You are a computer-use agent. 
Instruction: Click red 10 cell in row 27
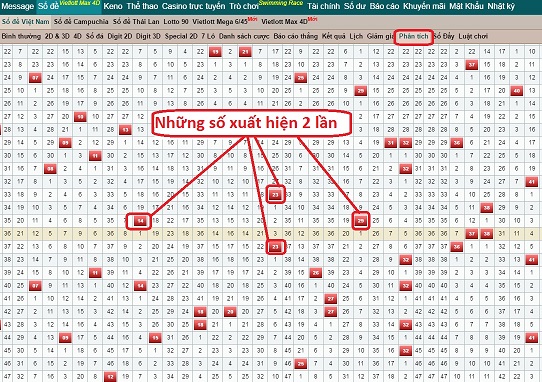pyautogui.click(x=80, y=117)
